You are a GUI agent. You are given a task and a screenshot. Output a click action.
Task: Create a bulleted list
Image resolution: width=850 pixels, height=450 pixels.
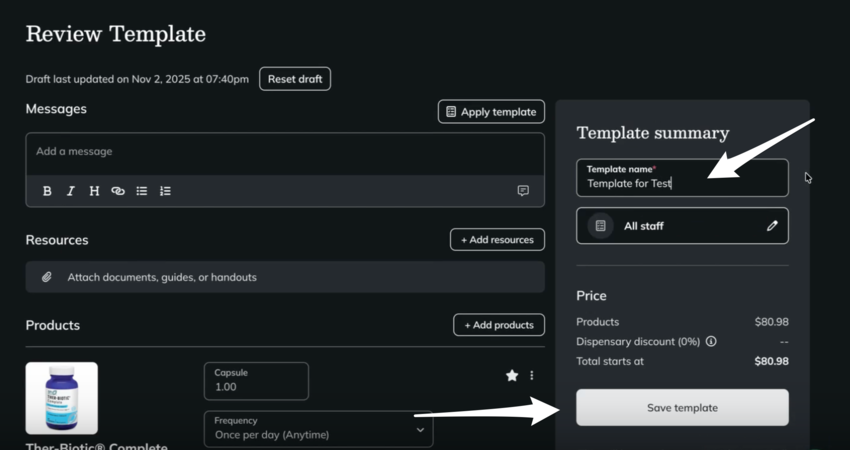pos(142,191)
